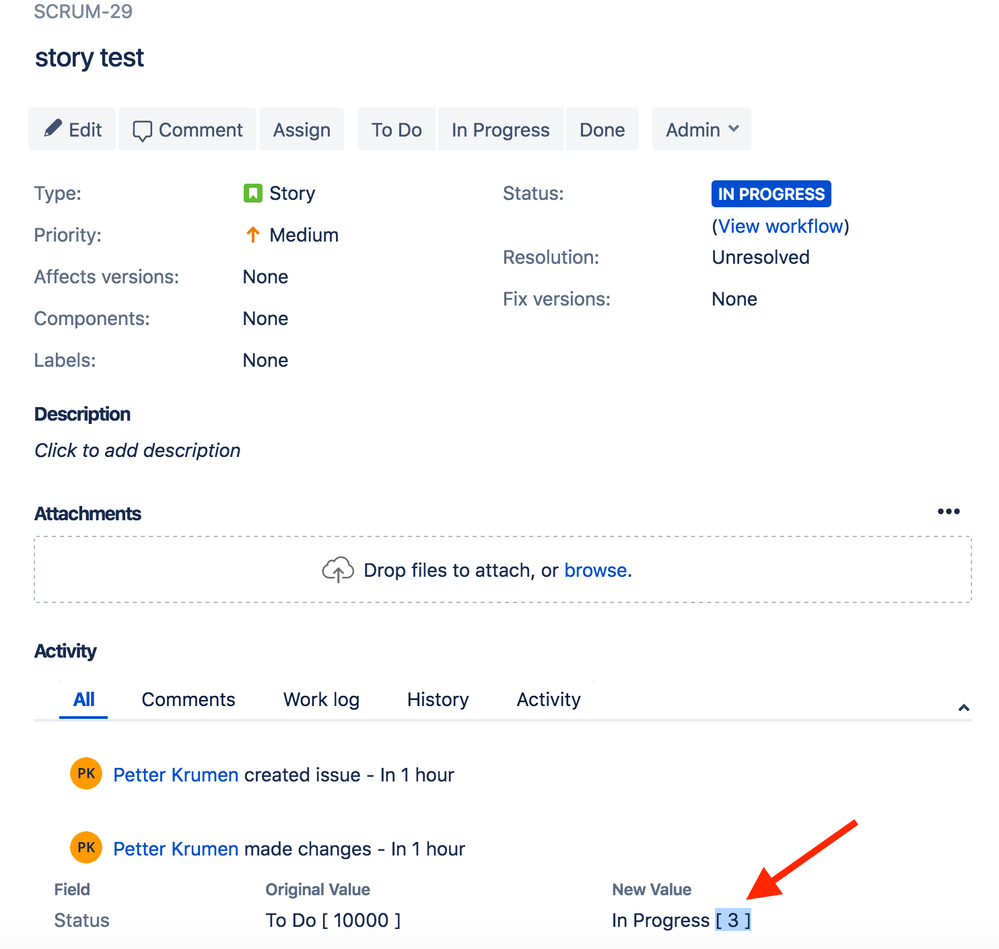Open the Work log tab

[x=320, y=699]
